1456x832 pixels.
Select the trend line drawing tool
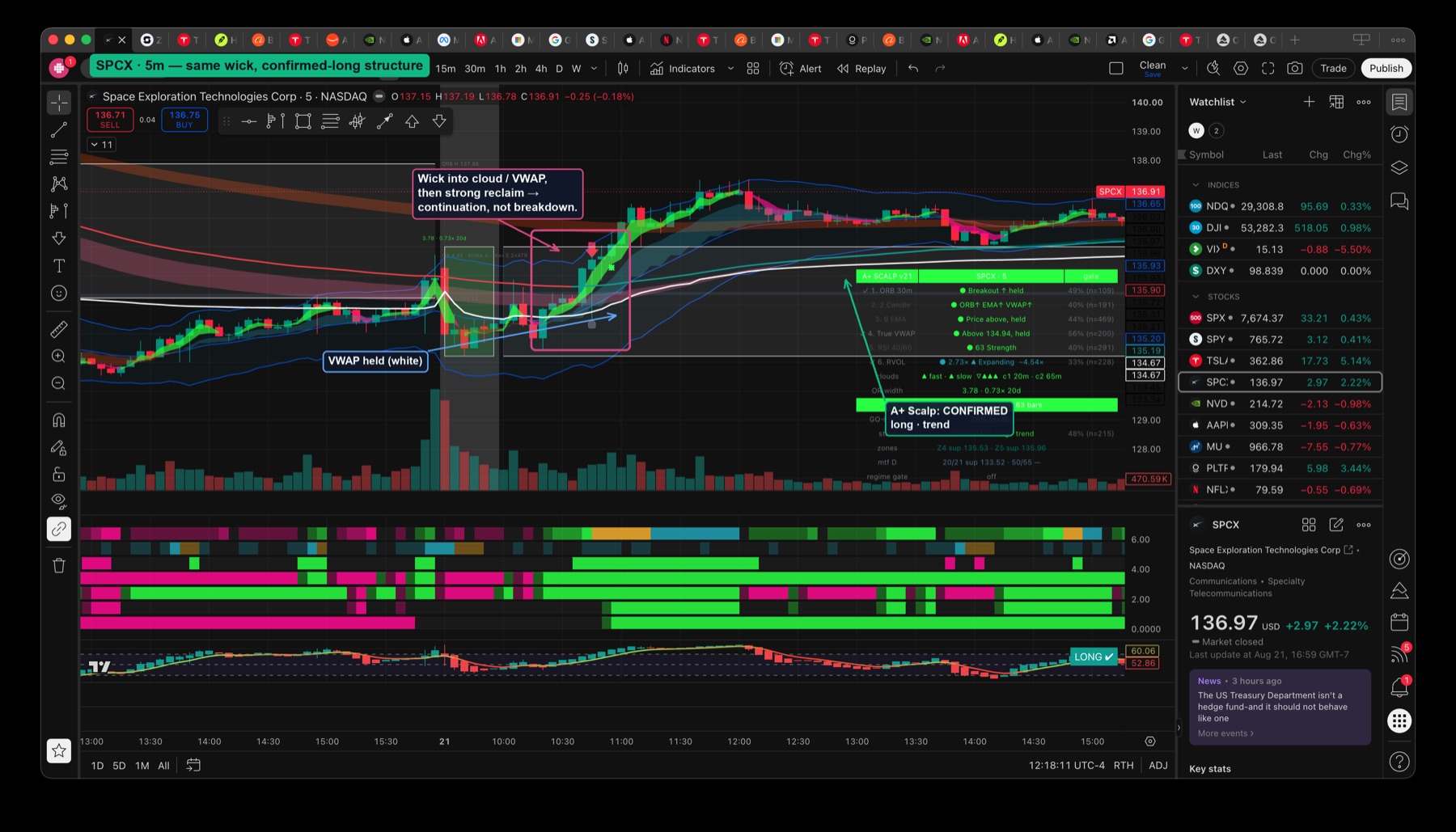click(59, 129)
